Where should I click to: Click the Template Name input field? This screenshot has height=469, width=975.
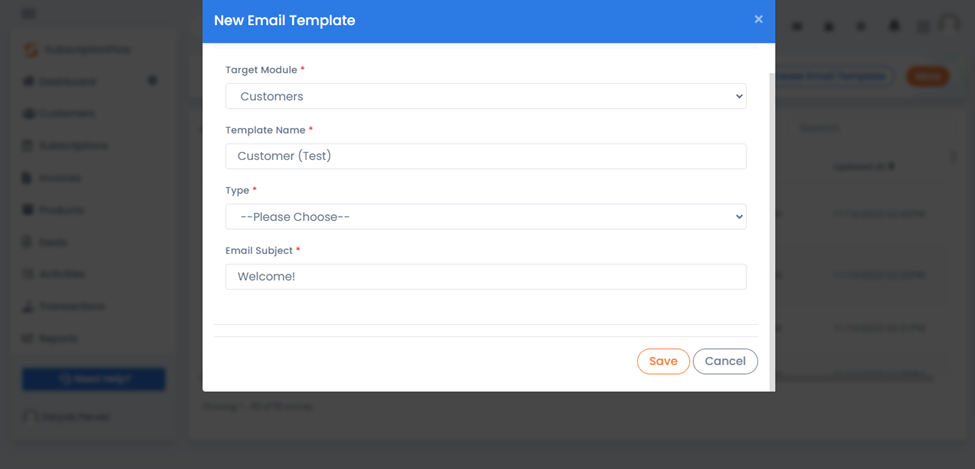(486, 156)
